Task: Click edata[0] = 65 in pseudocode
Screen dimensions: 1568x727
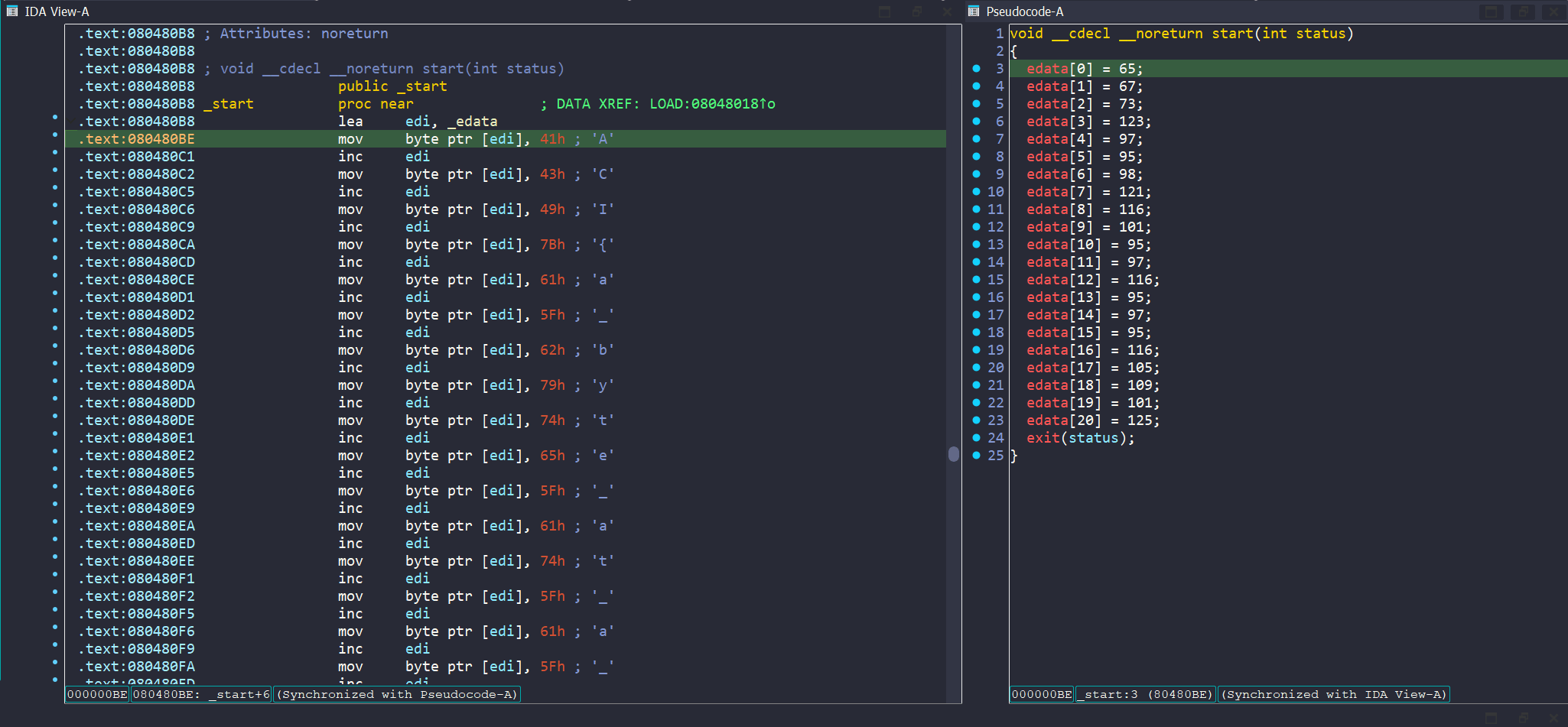Action: (x=1085, y=69)
